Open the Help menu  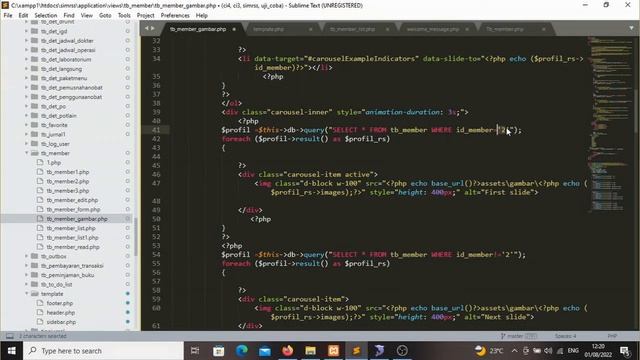(x=202, y=16)
